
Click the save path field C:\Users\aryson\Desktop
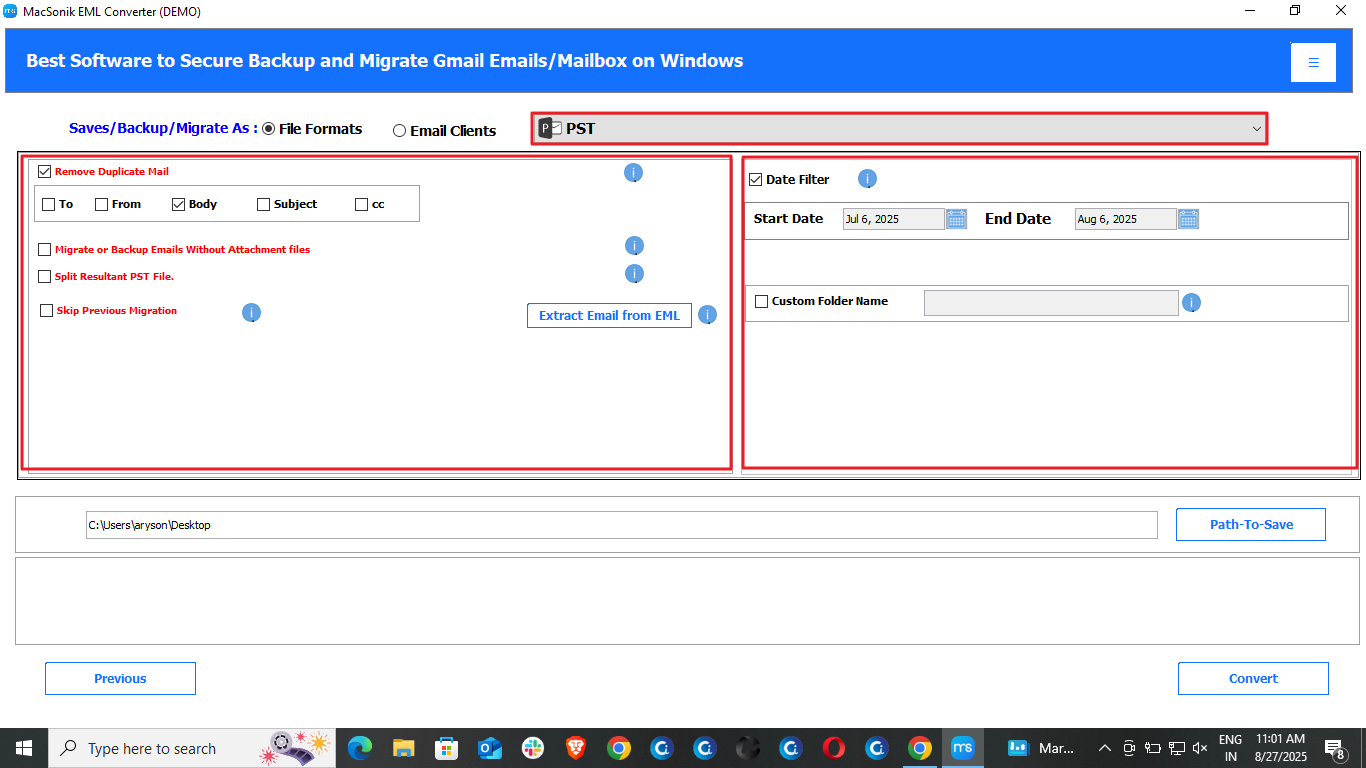click(x=621, y=525)
